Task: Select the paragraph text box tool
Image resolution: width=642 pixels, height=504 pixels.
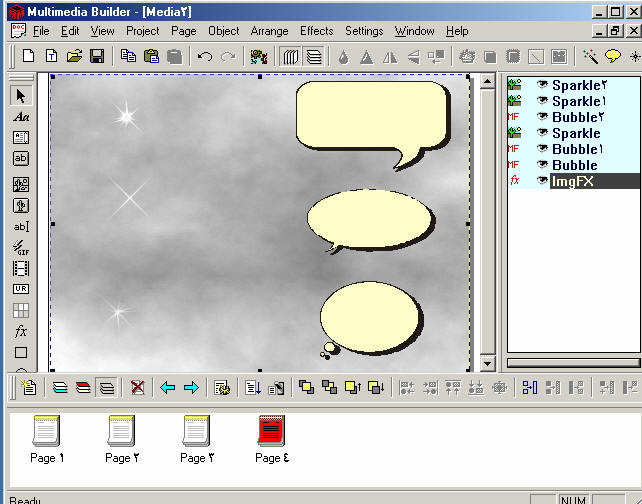Action: click(x=20, y=138)
